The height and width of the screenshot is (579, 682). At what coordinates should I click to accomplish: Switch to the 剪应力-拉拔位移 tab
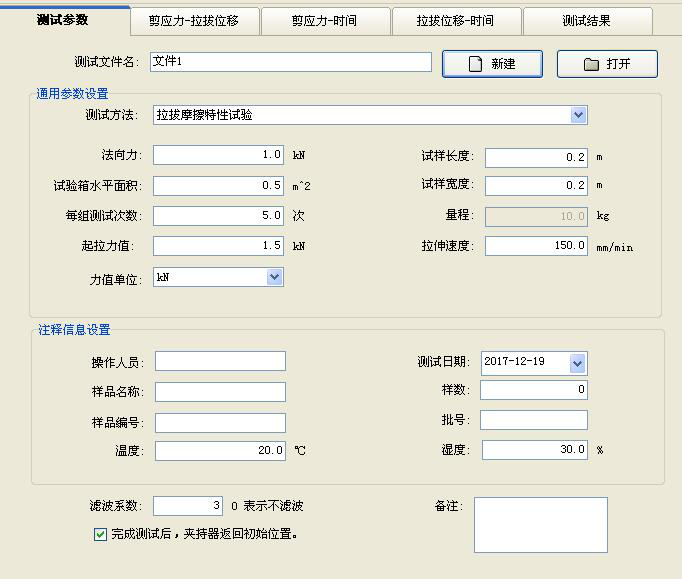pos(193,21)
